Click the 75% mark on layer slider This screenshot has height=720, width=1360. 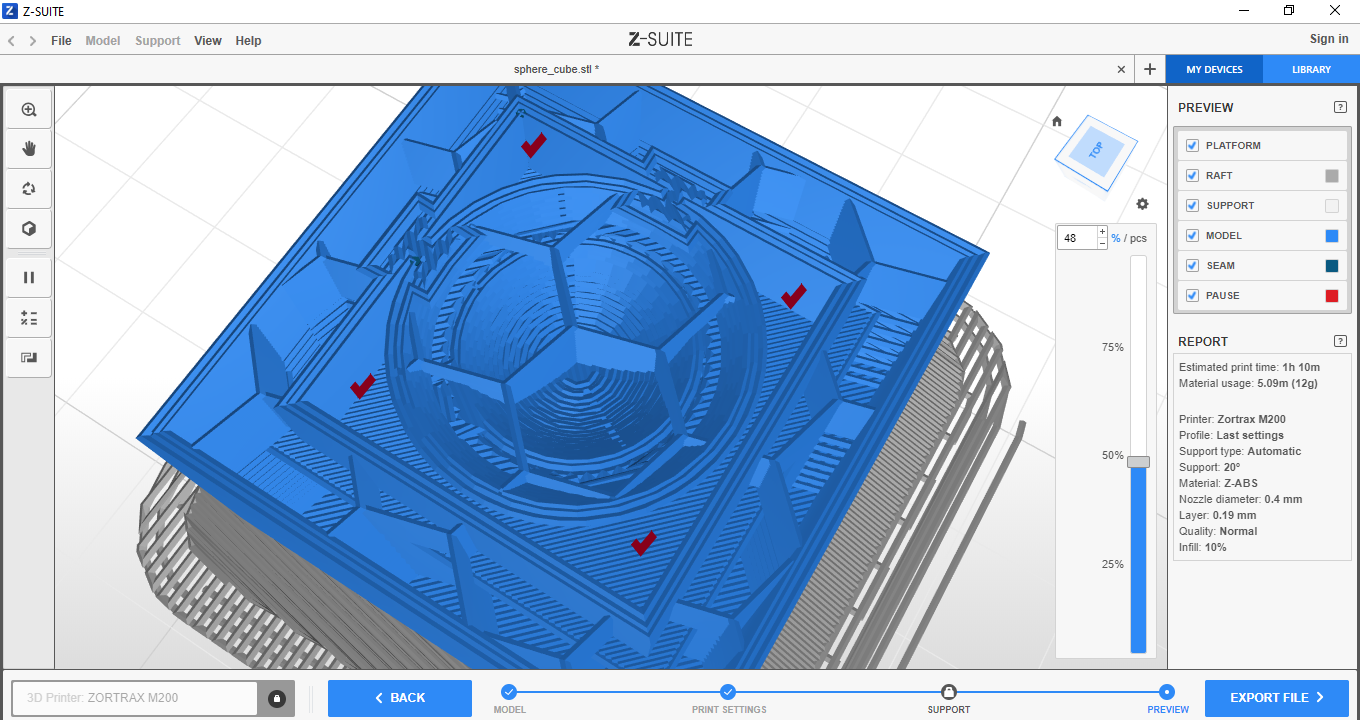pyautogui.click(x=1113, y=347)
